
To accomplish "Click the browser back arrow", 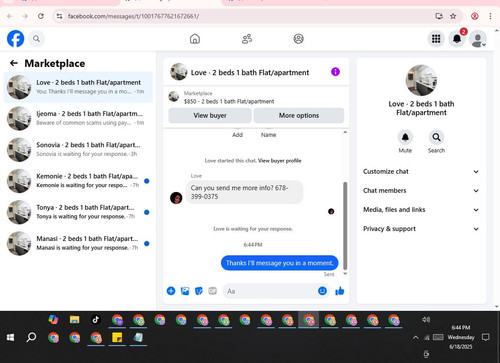I will pyautogui.click(x=10, y=16).
